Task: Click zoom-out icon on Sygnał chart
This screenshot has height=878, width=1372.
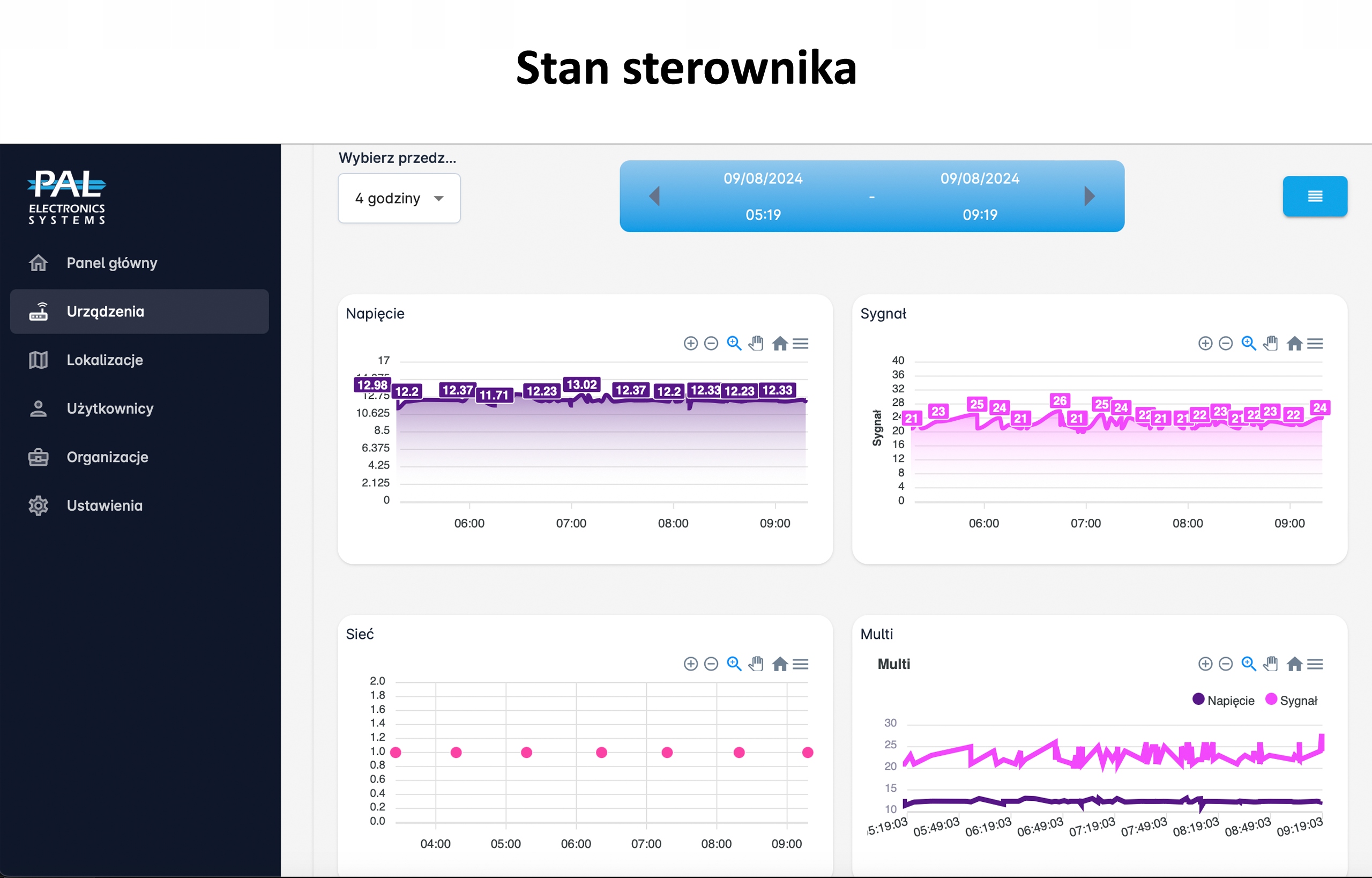Action: coord(1226,343)
